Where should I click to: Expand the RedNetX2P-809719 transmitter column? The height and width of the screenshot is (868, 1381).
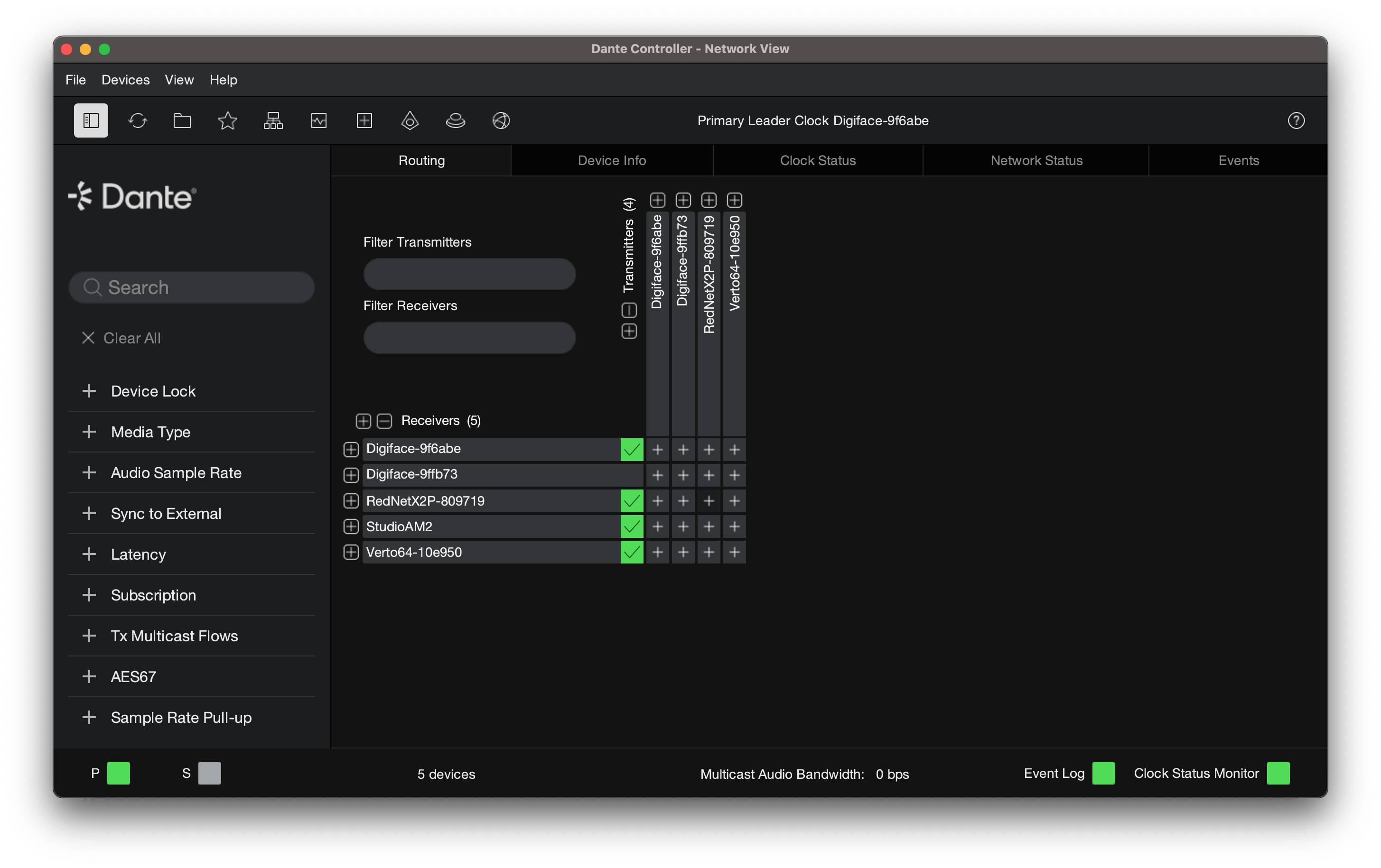point(709,200)
